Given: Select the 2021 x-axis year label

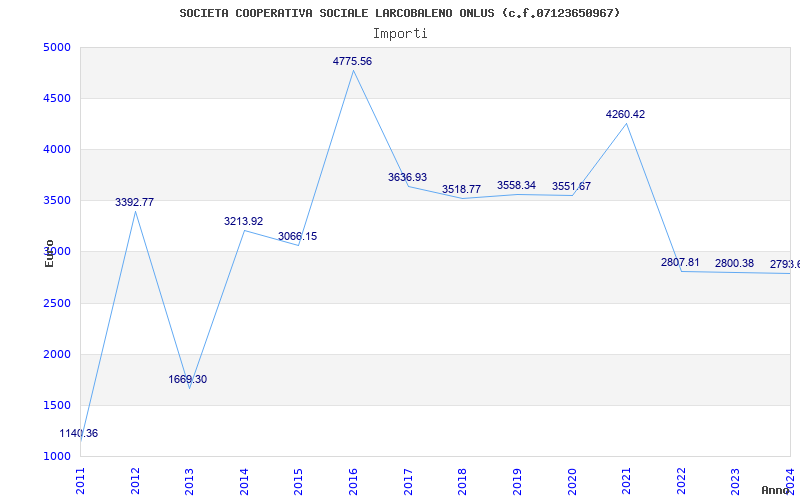Looking at the screenshot, I should point(626,481).
